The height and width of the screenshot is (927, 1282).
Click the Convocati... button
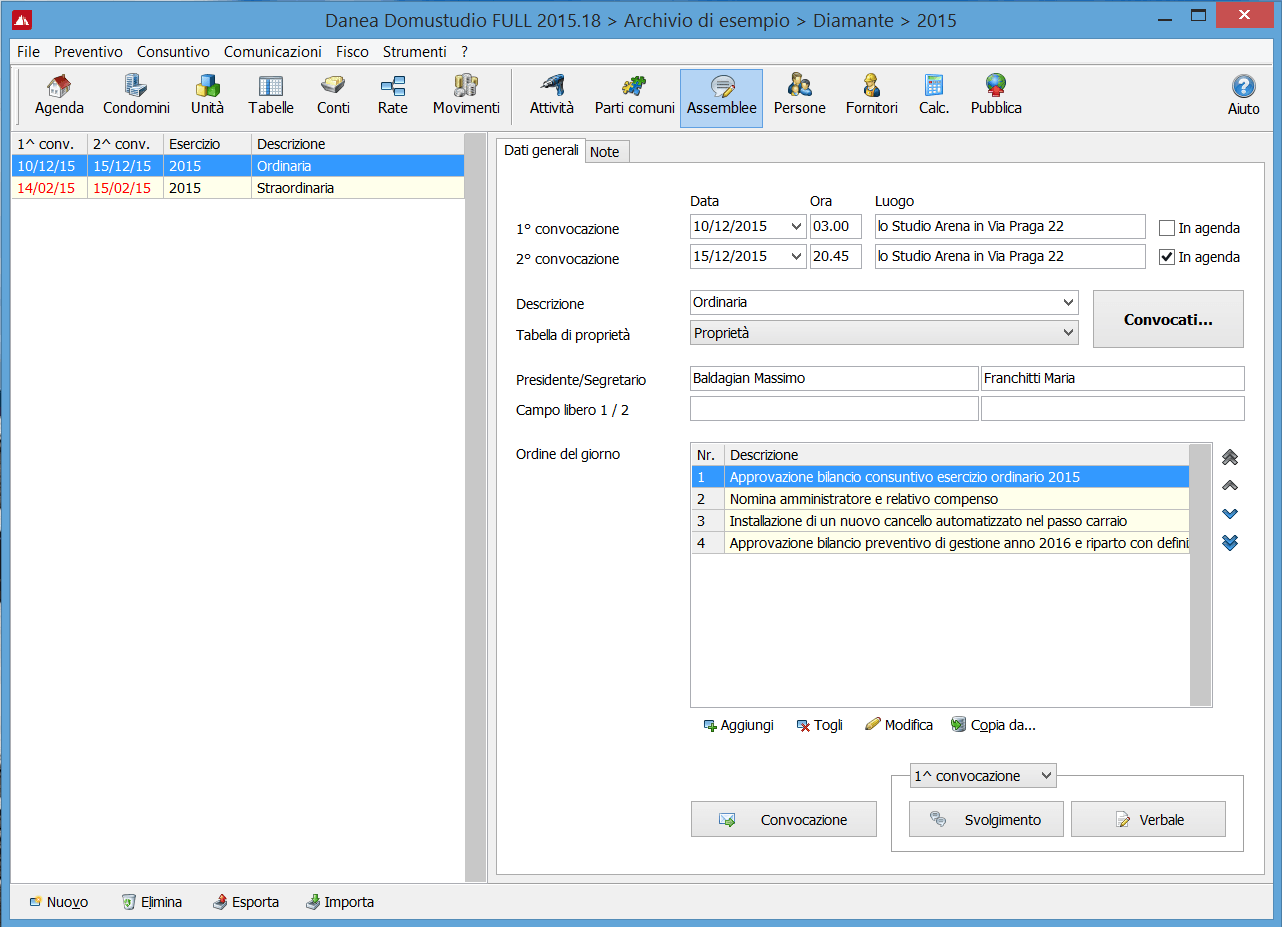(1168, 320)
